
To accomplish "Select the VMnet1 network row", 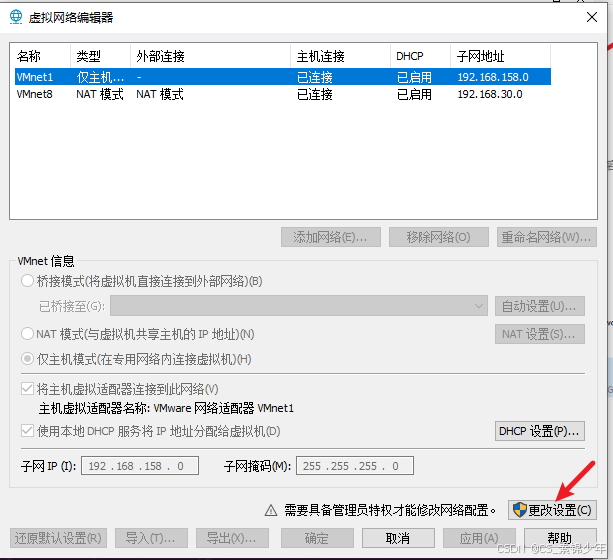I will (283, 77).
